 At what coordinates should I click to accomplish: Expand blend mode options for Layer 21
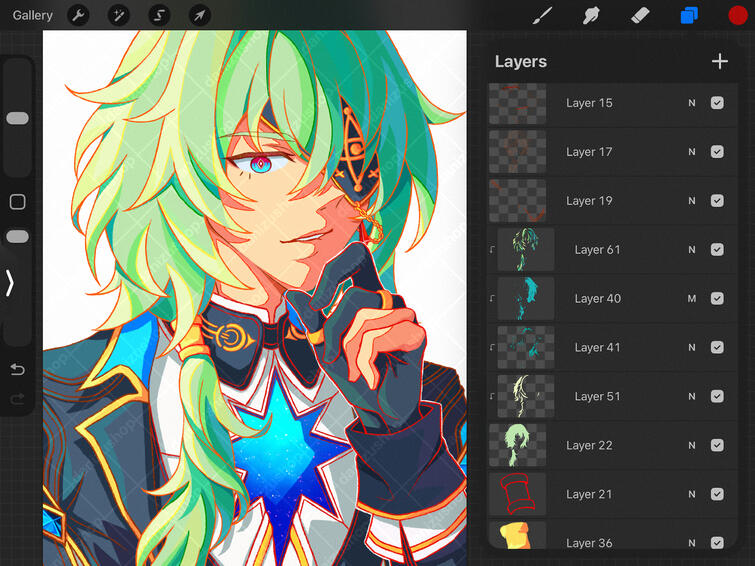click(x=691, y=495)
